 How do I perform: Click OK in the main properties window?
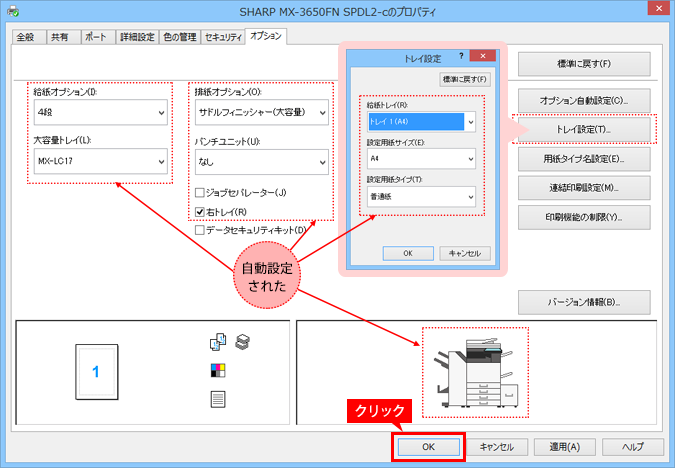(x=428, y=447)
